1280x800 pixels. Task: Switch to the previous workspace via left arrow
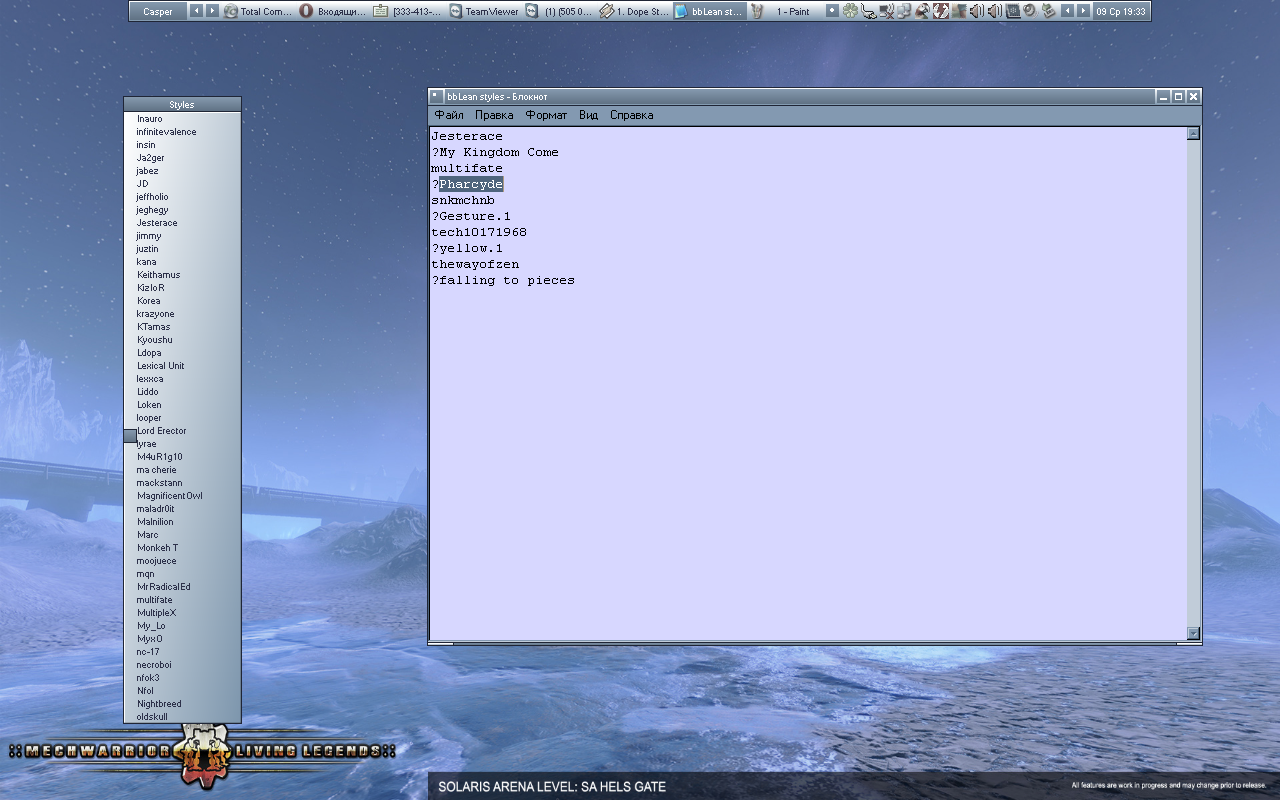pyautogui.click(x=196, y=11)
